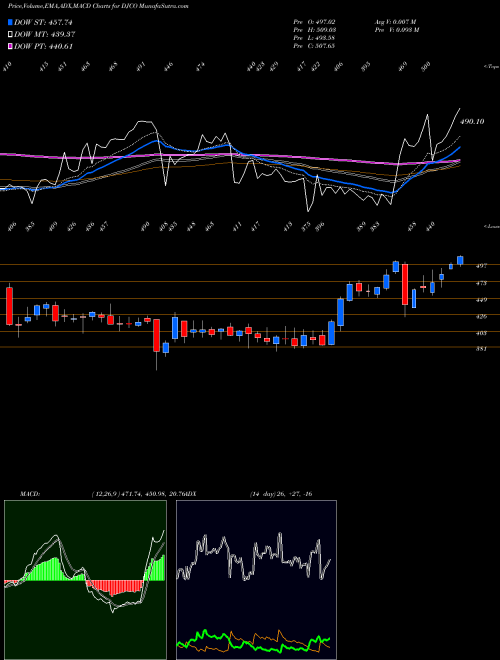This screenshot has height=660, width=500.
Task: Click the 490.10 price label on EMA chart
Action: 472,121
